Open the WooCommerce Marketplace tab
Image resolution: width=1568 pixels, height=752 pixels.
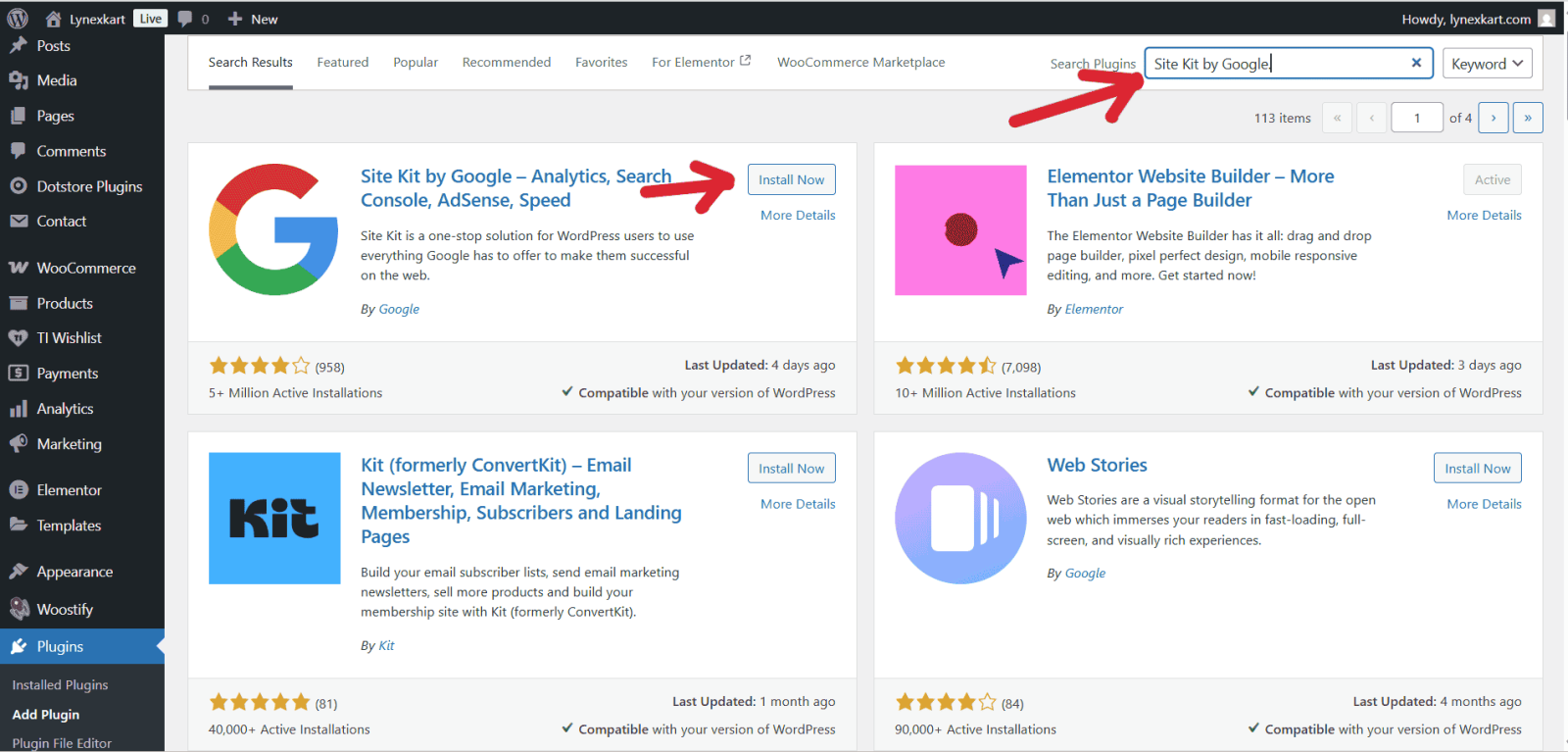point(861,63)
